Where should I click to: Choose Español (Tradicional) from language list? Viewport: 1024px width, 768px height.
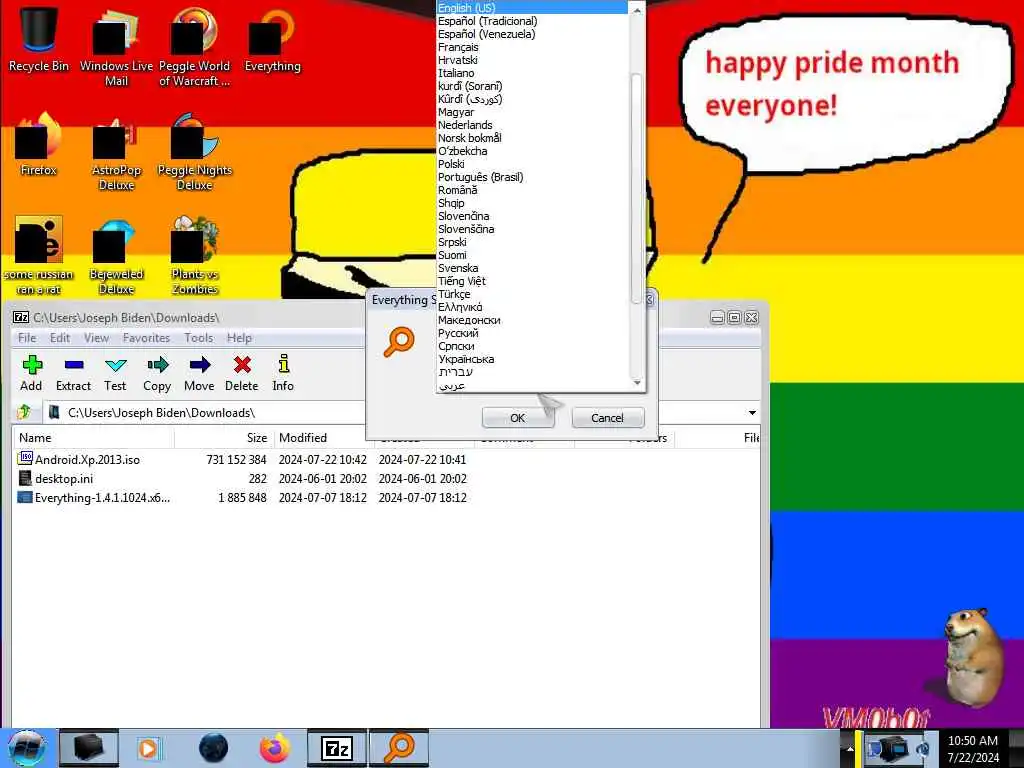coord(532,21)
